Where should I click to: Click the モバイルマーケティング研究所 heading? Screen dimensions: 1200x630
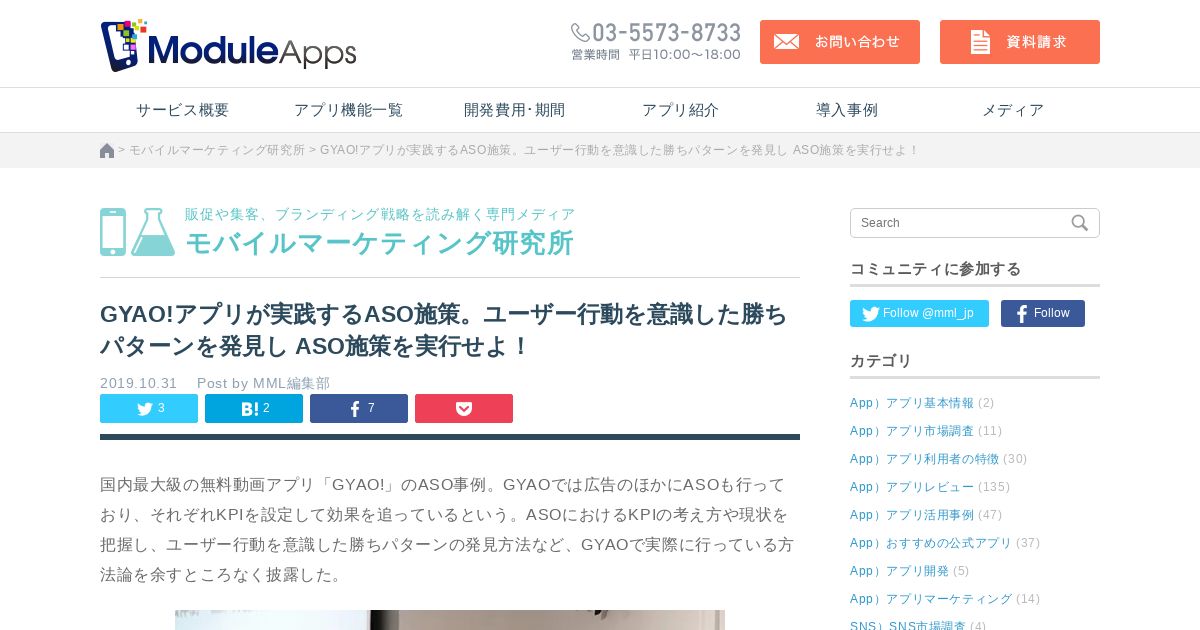379,243
